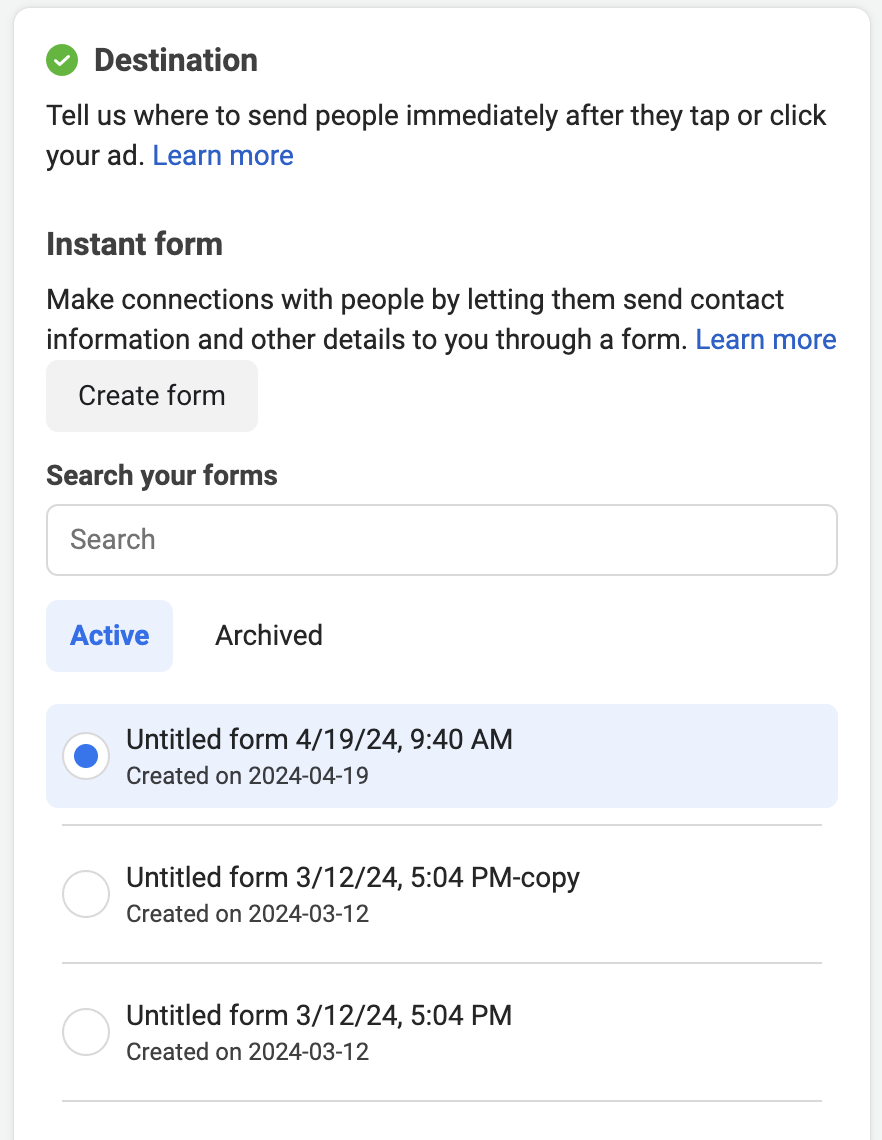
Task: Click the 'Tell us where to send people' description
Action: (x=436, y=135)
